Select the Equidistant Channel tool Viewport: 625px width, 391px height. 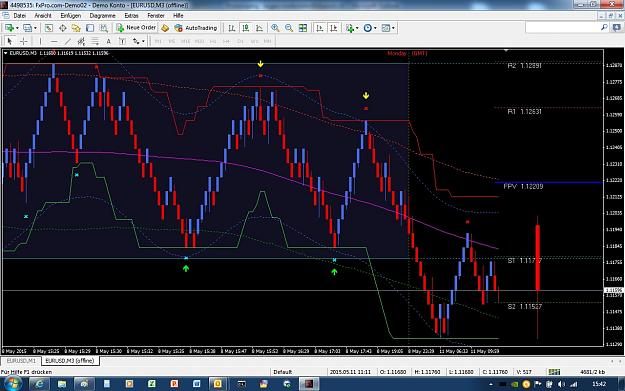pyautogui.click(x=81, y=41)
